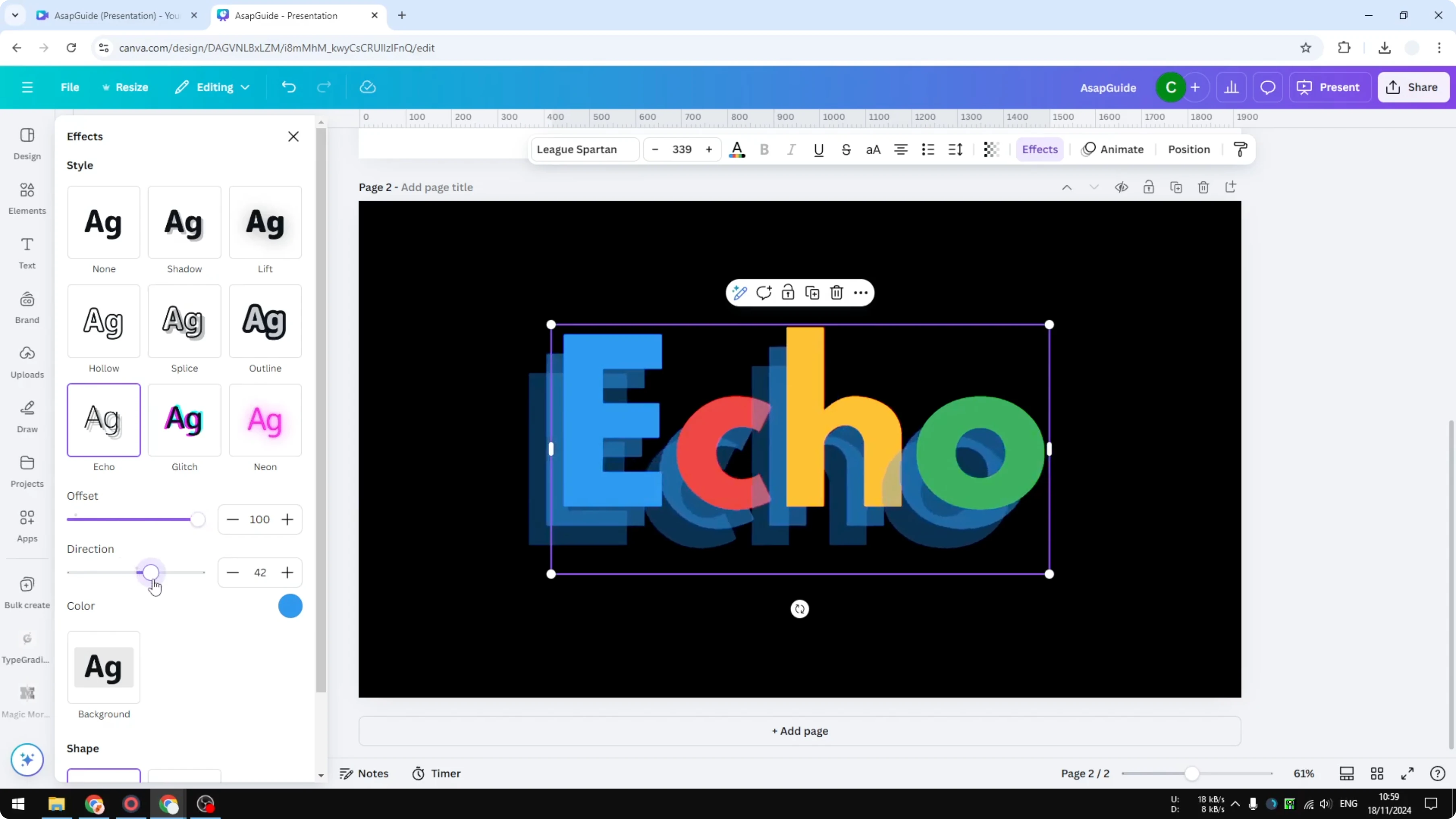The height and width of the screenshot is (819, 1456).
Task: Open the Editing mode dropdown
Action: click(x=212, y=87)
